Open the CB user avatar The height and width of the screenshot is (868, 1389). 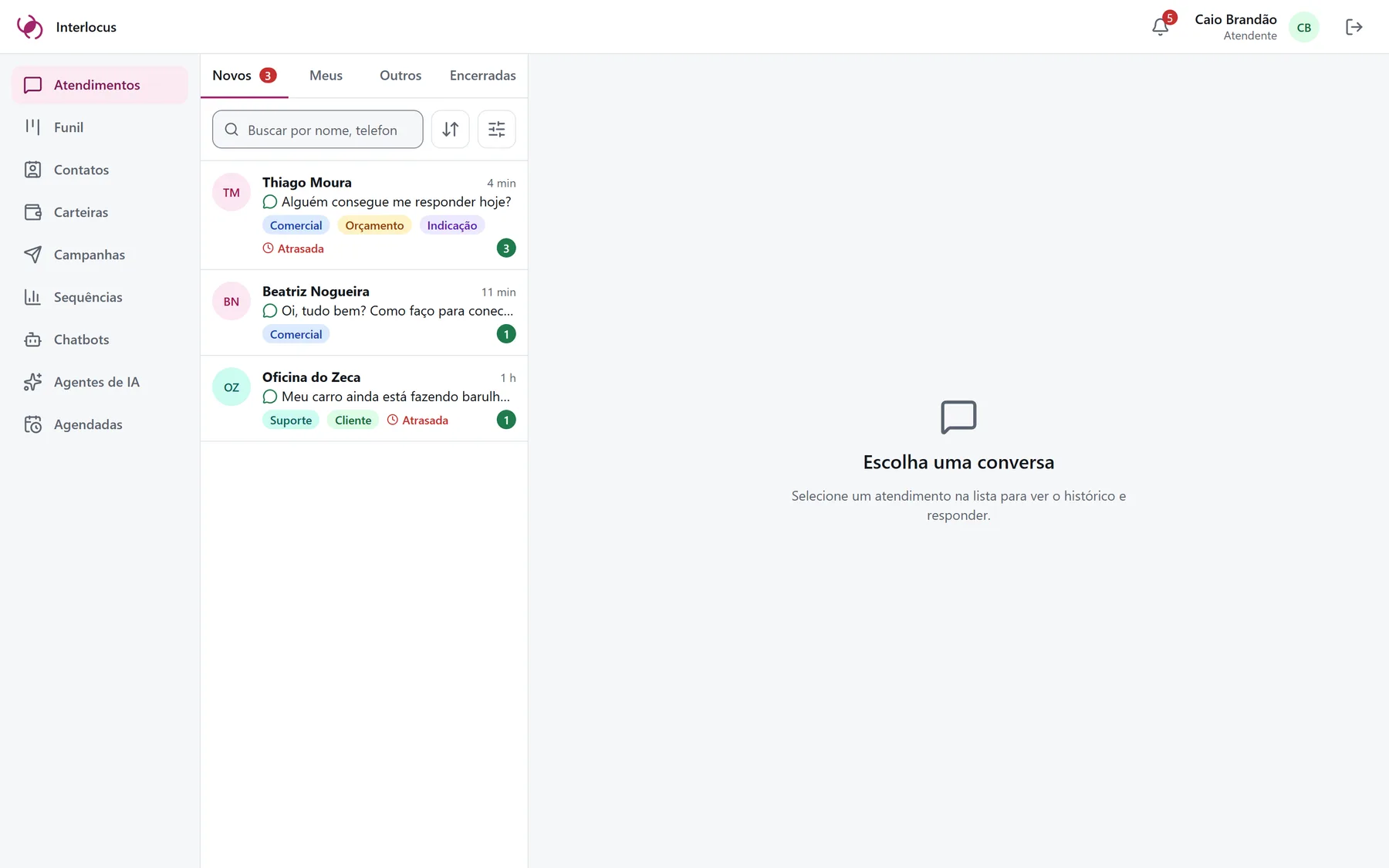(1303, 27)
